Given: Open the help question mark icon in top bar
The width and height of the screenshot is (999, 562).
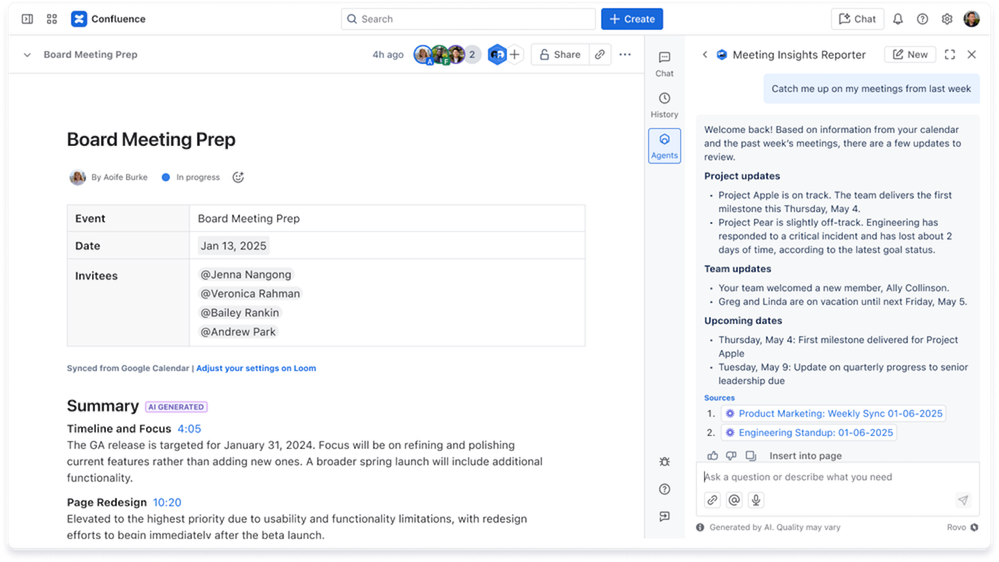Looking at the screenshot, I should (x=923, y=19).
